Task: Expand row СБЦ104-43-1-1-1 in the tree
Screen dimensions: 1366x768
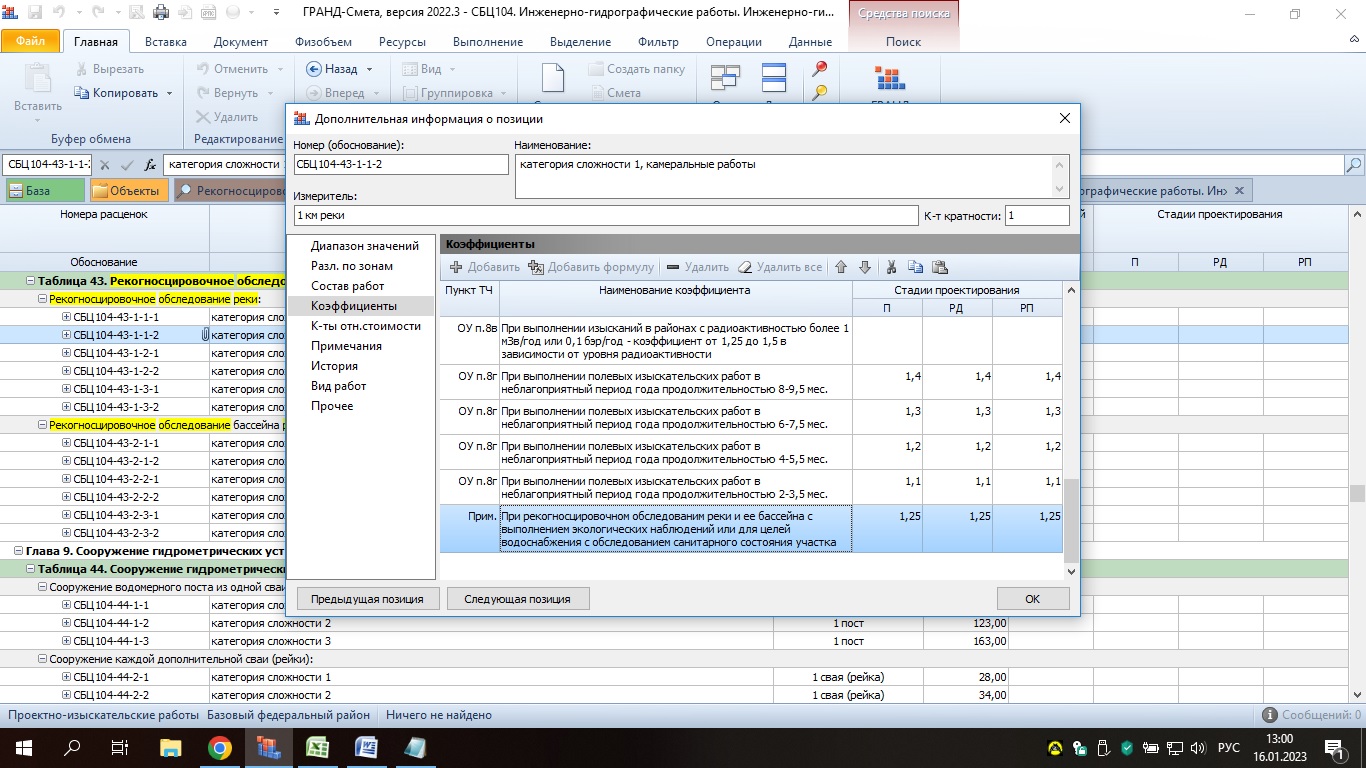Action: click(67, 317)
